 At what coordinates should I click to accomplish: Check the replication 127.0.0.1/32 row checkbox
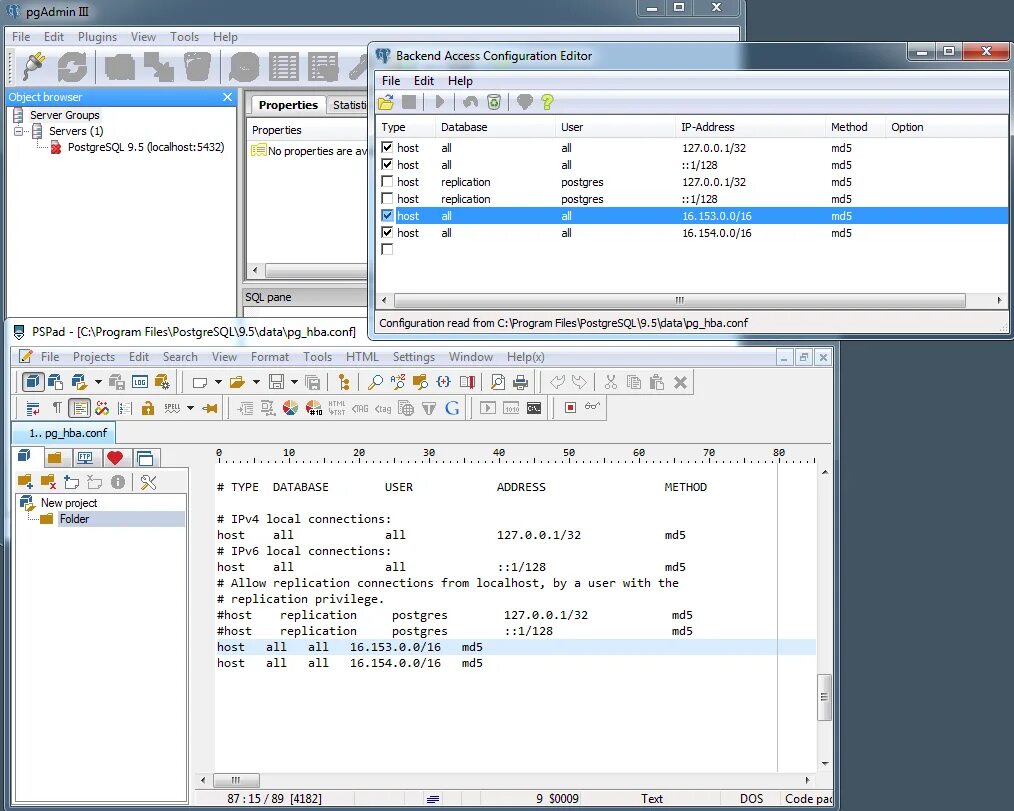click(387, 182)
